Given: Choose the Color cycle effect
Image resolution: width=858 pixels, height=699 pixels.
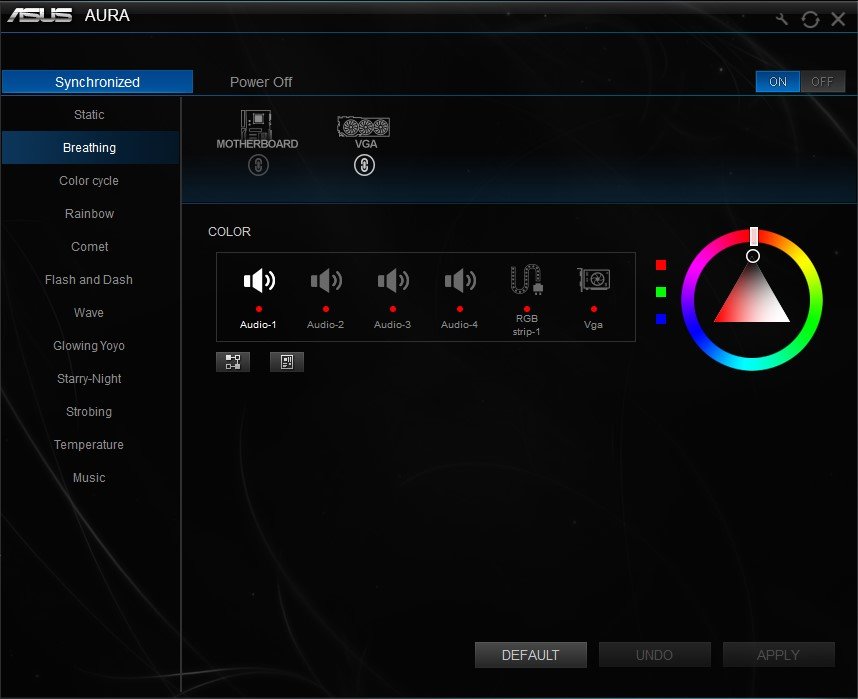Looking at the screenshot, I should pos(89,181).
